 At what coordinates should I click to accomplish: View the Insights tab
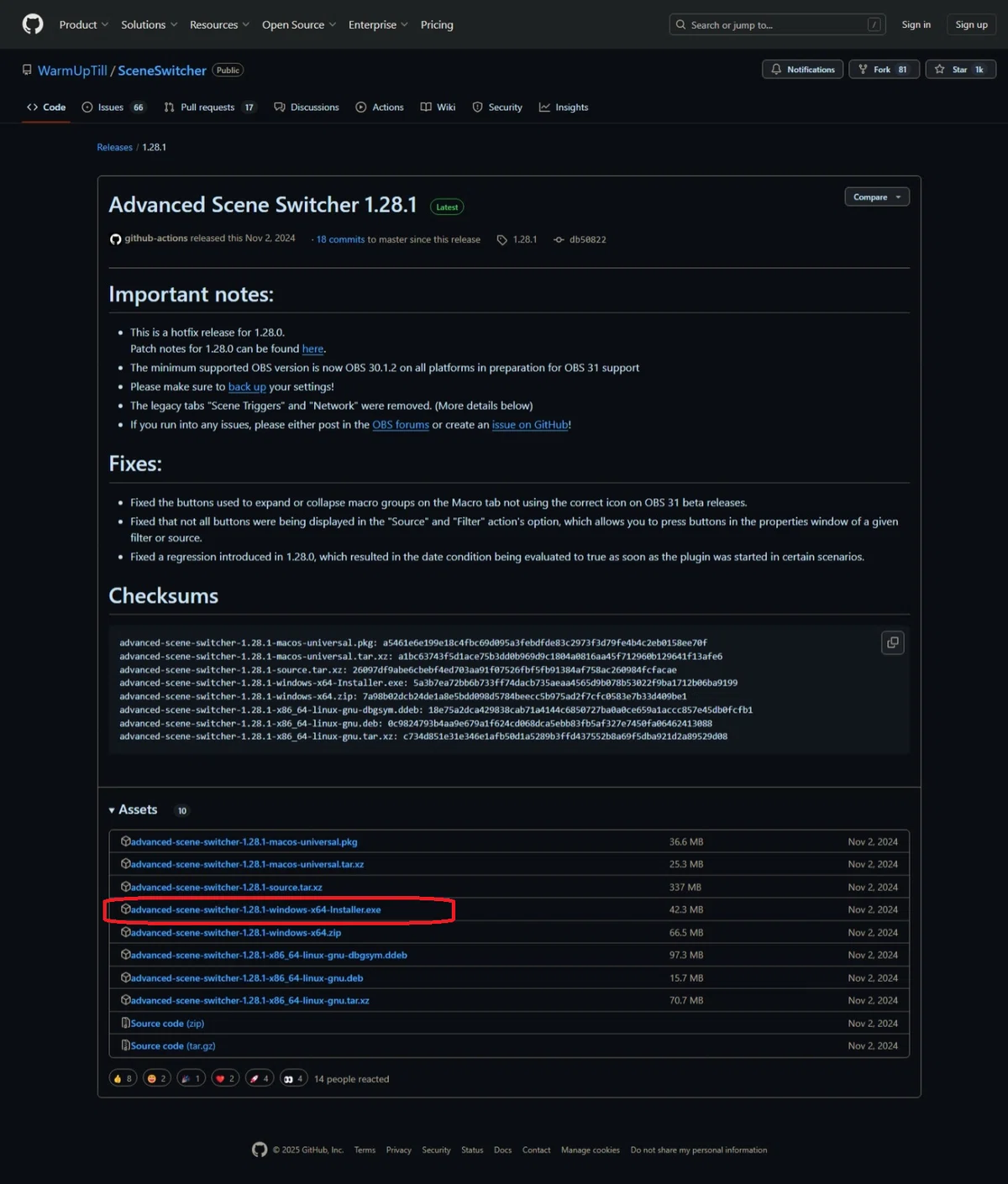tap(564, 107)
